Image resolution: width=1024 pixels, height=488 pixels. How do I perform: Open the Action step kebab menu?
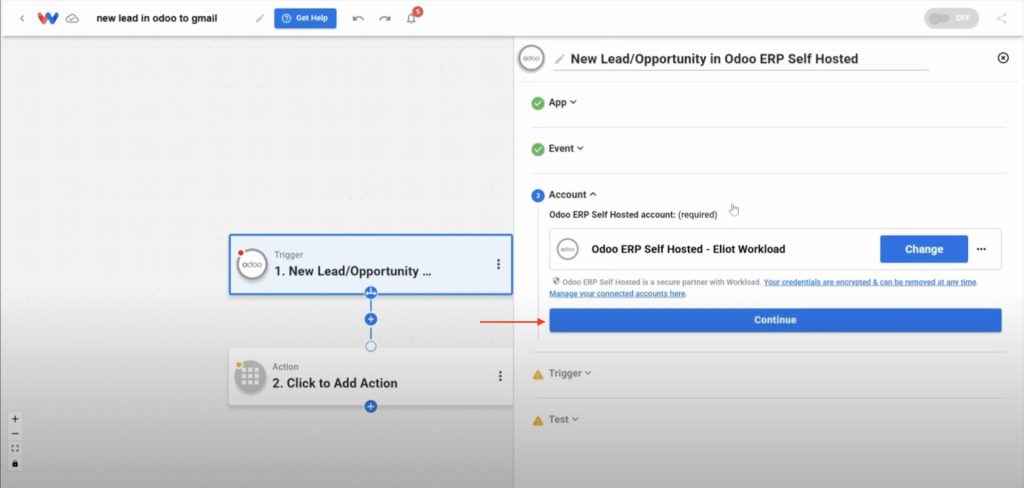click(x=500, y=376)
